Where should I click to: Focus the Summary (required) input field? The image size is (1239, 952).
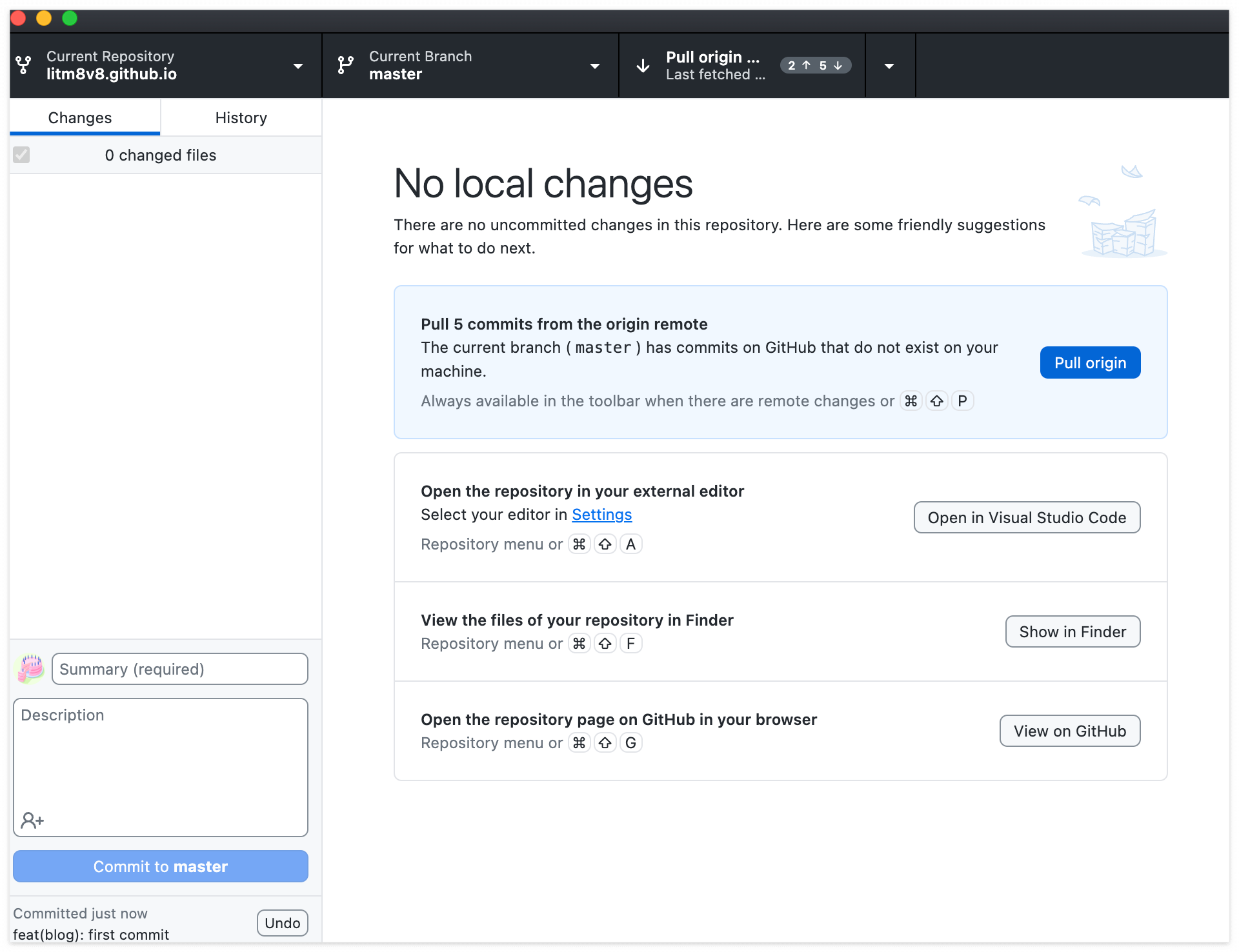pyautogui.click(x=179, y=669)
